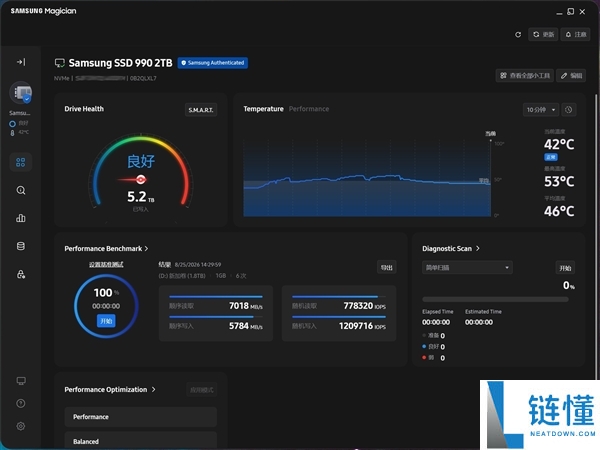Open the 10分钟 time range dropdown
This screenshot has width=600, height=450.
(x=541, y=110)
